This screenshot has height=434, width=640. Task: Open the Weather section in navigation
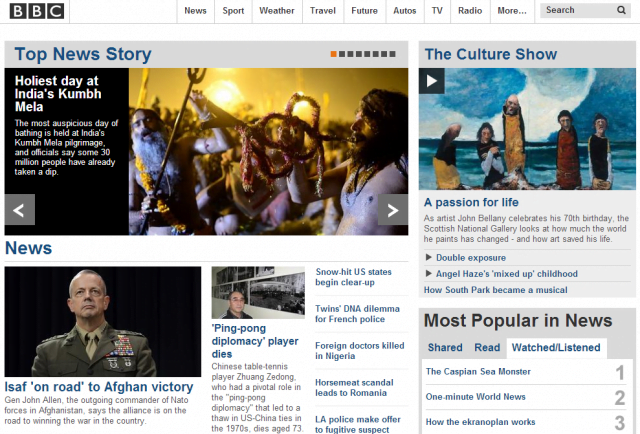point(276,11)
